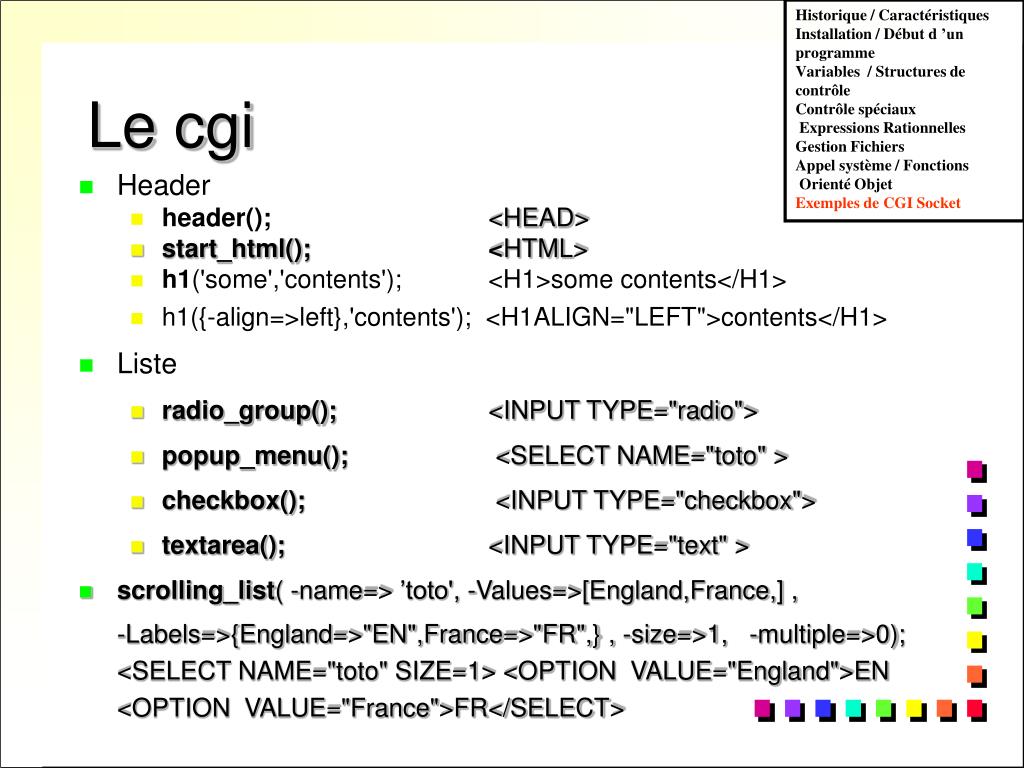Viewport: 1024px width, 768px height.
Task: Click the "Liste" top-level bullet text
Action: point(147,364)
